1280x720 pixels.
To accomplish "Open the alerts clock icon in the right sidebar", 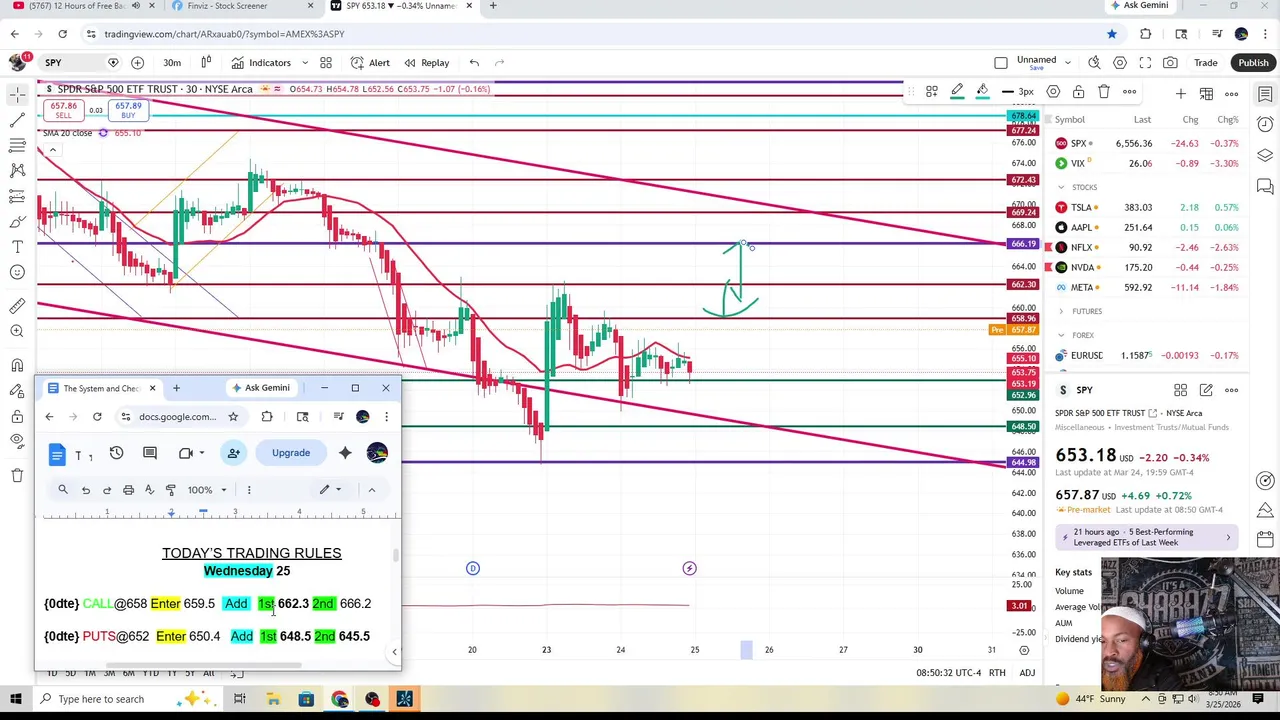I will pyautogui.click(x=1265, y=125).
